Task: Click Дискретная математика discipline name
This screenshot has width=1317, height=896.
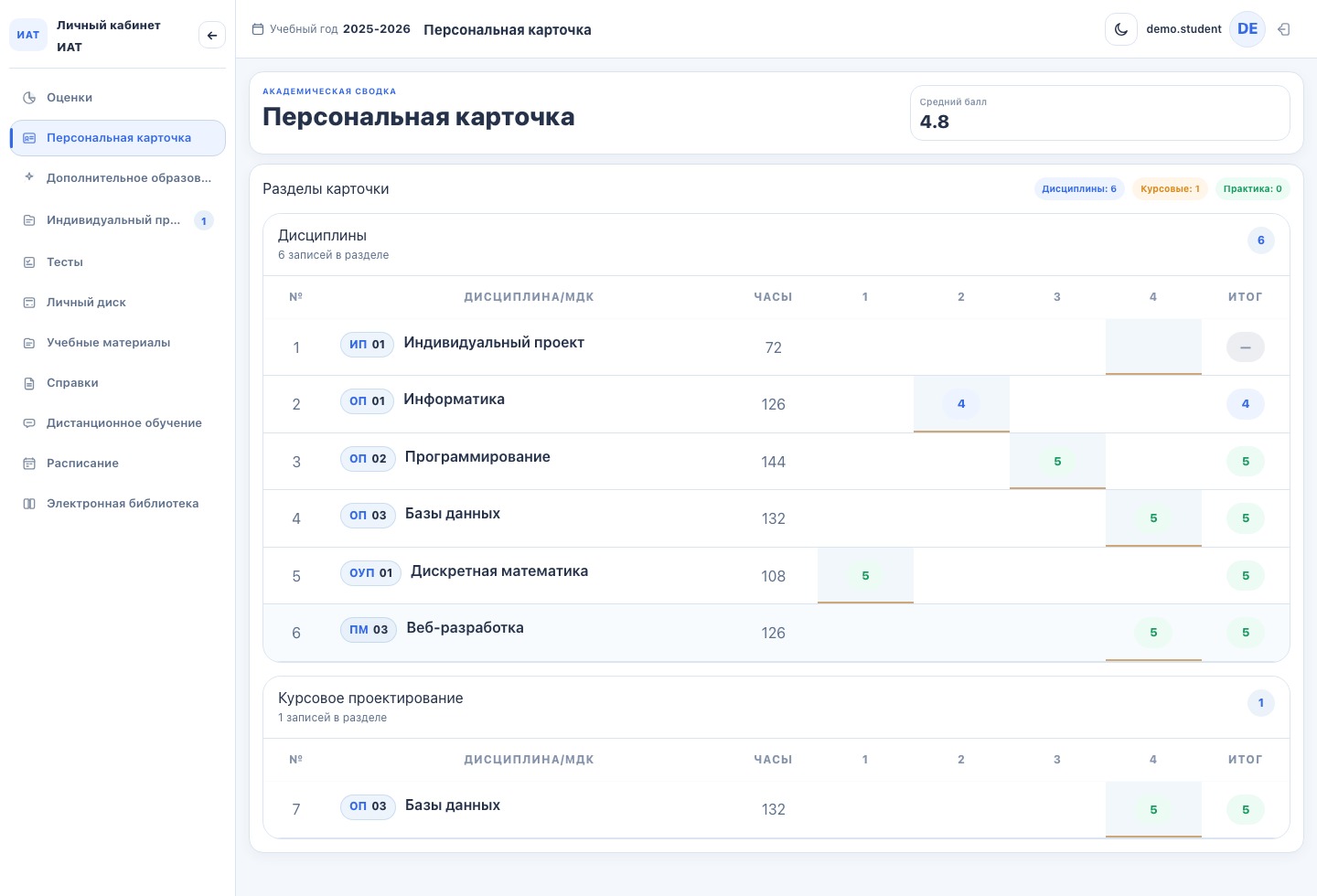Action: coord(499,571)
